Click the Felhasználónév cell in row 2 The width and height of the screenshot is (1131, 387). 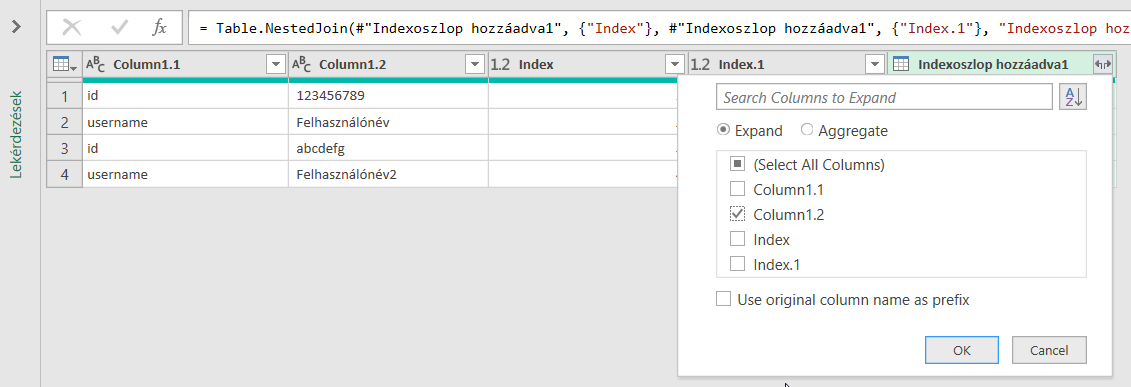coord(388,123)
